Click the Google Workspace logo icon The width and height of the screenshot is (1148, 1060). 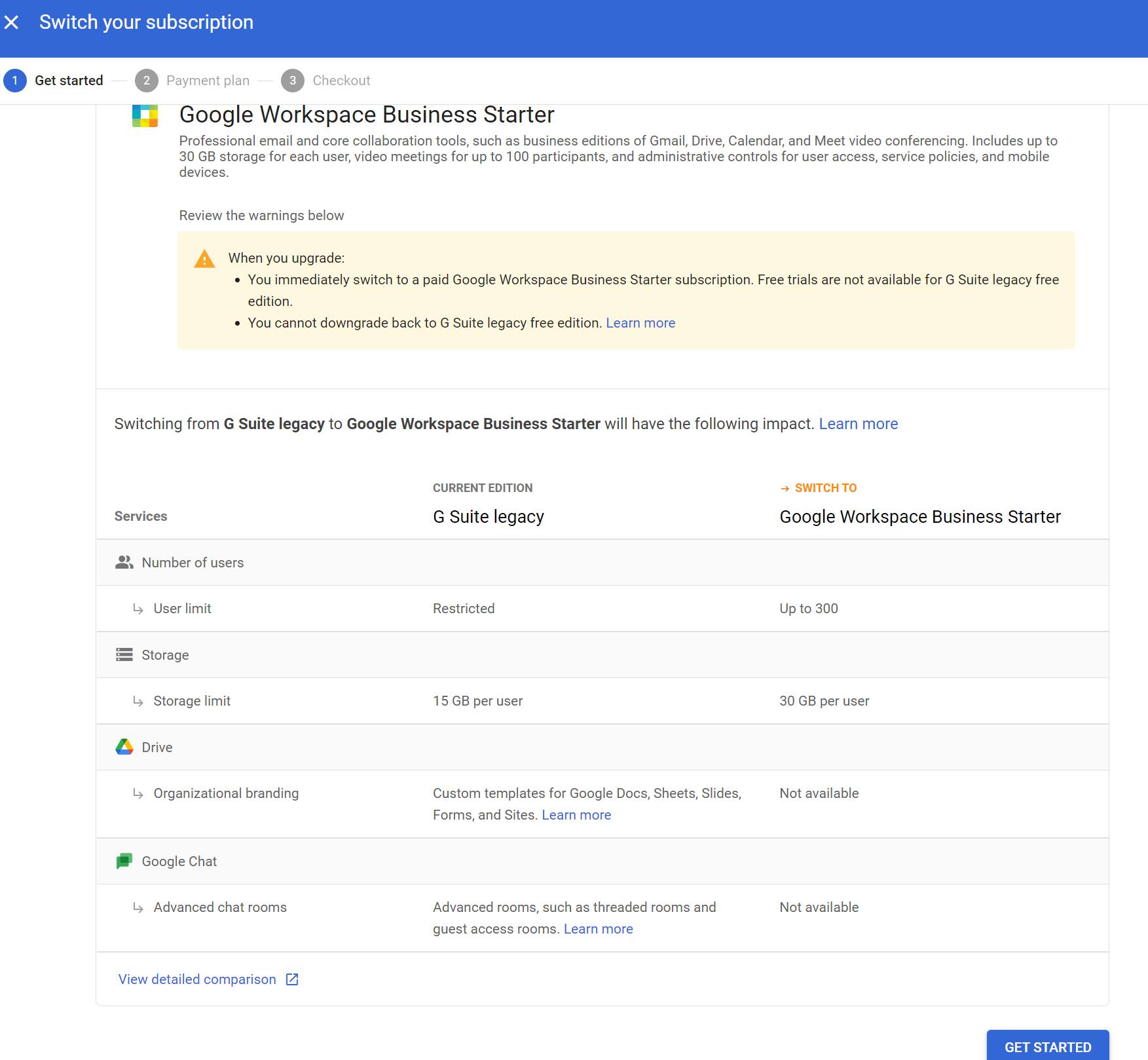[145, 116]
